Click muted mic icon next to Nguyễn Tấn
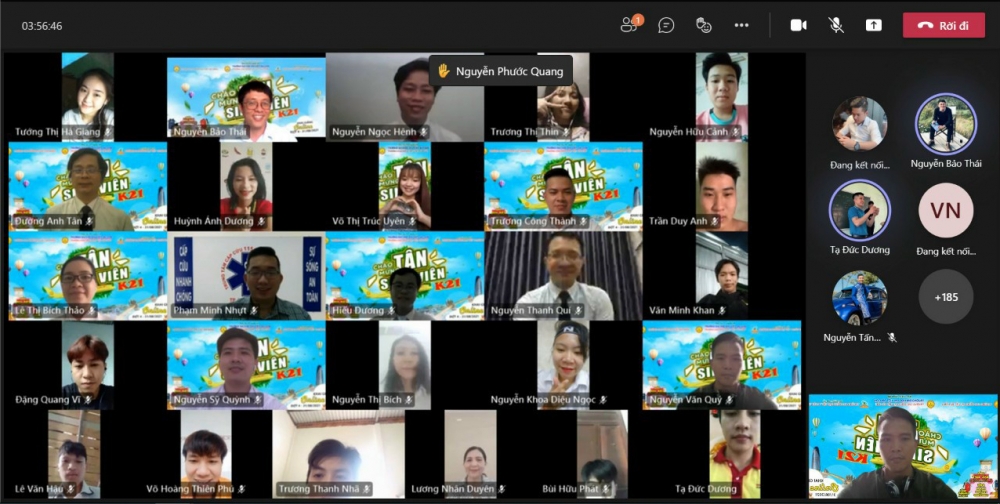This screenshot has height=504, width=1000. 892,338
